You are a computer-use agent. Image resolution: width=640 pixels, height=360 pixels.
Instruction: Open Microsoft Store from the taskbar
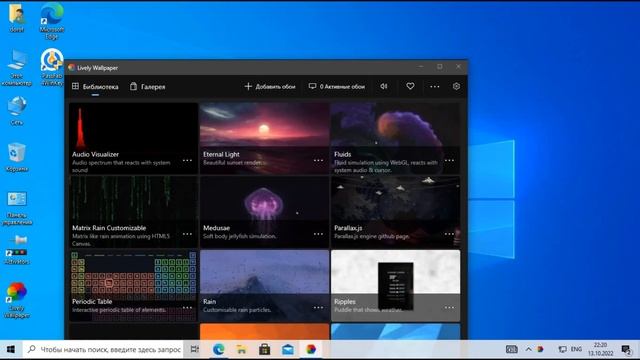(x=264, y=349)
